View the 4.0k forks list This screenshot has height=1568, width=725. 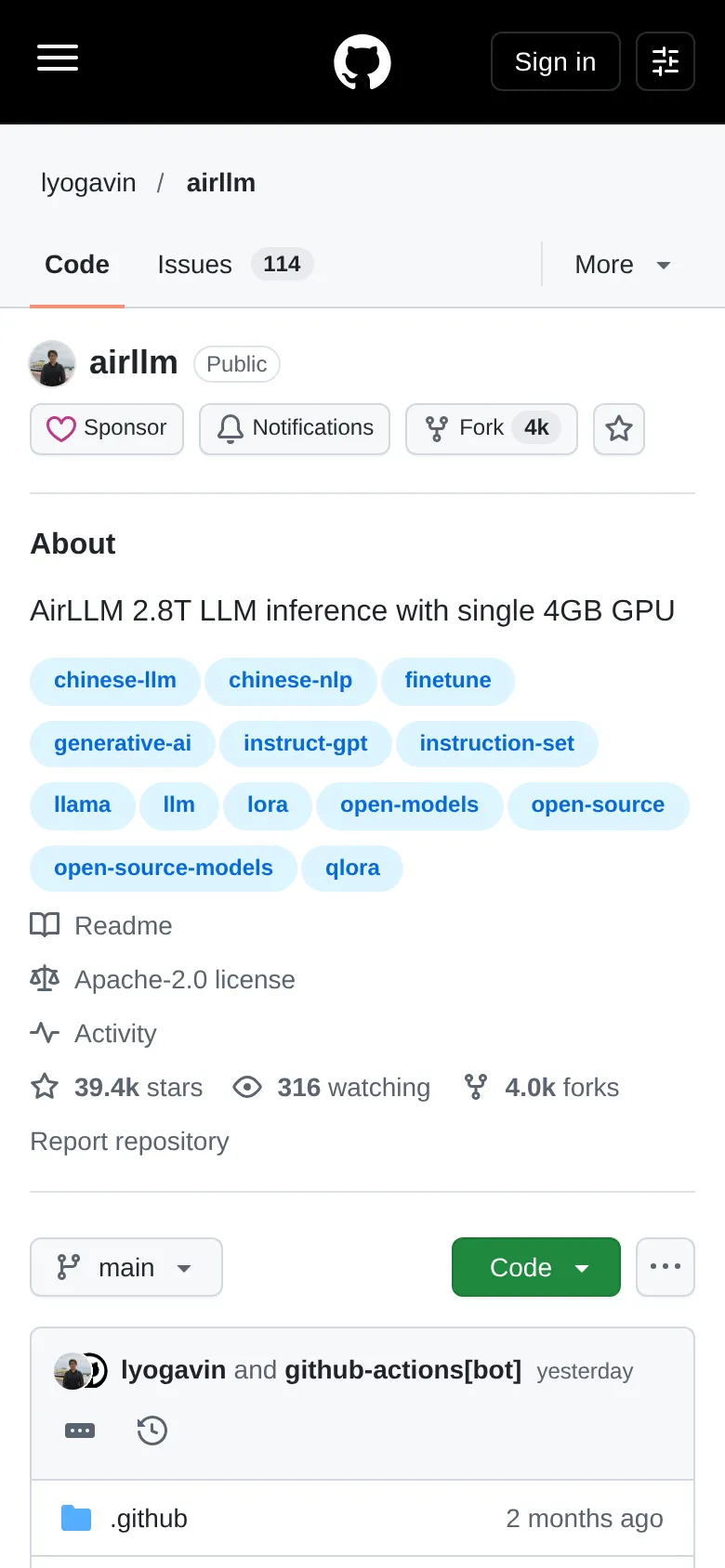[x=542, y=1088]
